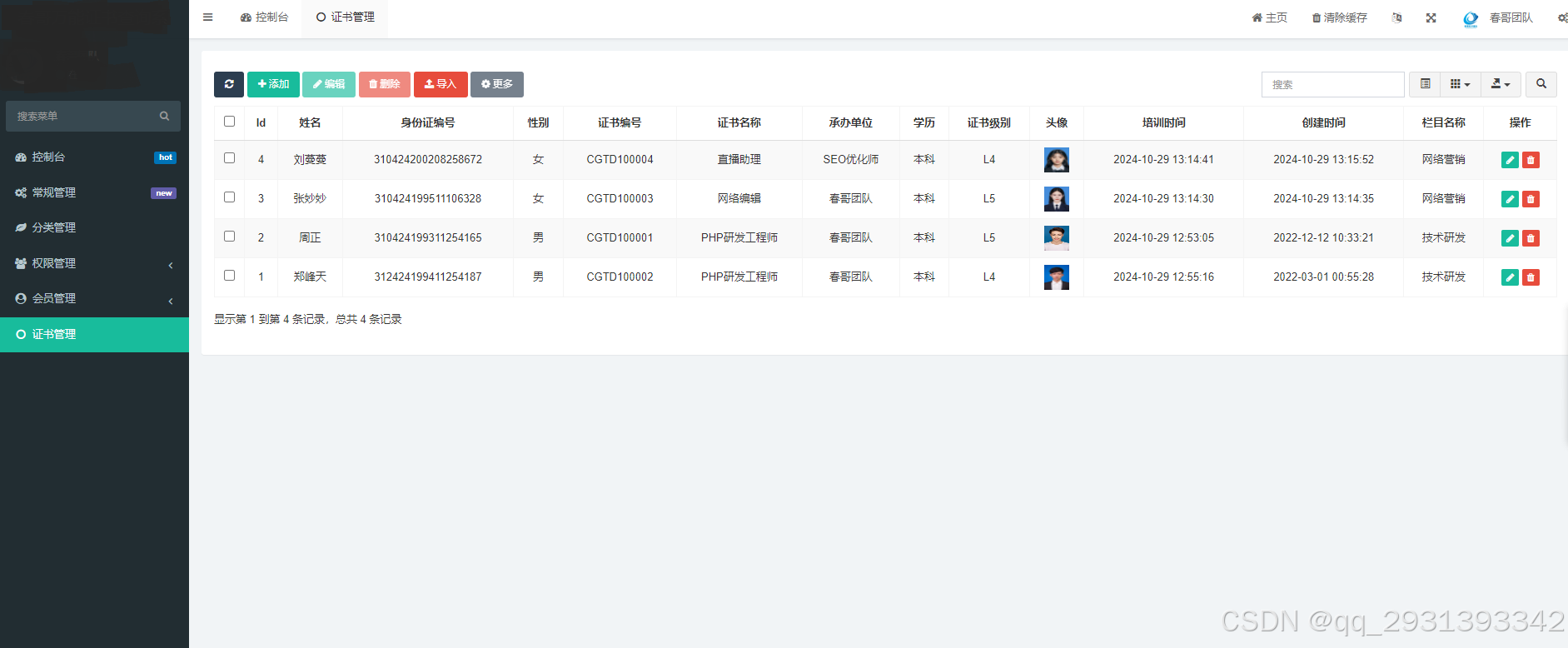Open the columns grid dropdown

[1460, 84]
